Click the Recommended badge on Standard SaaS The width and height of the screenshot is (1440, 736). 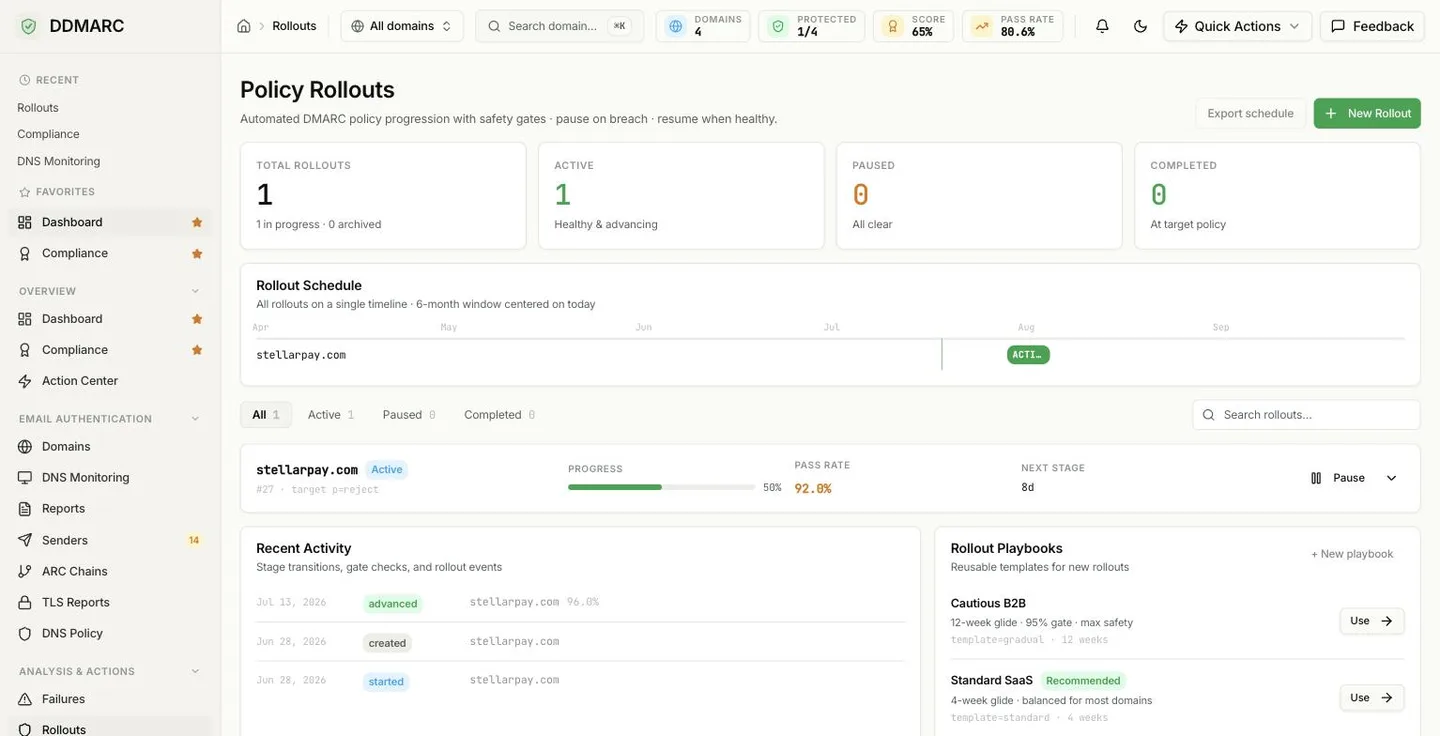click(1083, 681)
